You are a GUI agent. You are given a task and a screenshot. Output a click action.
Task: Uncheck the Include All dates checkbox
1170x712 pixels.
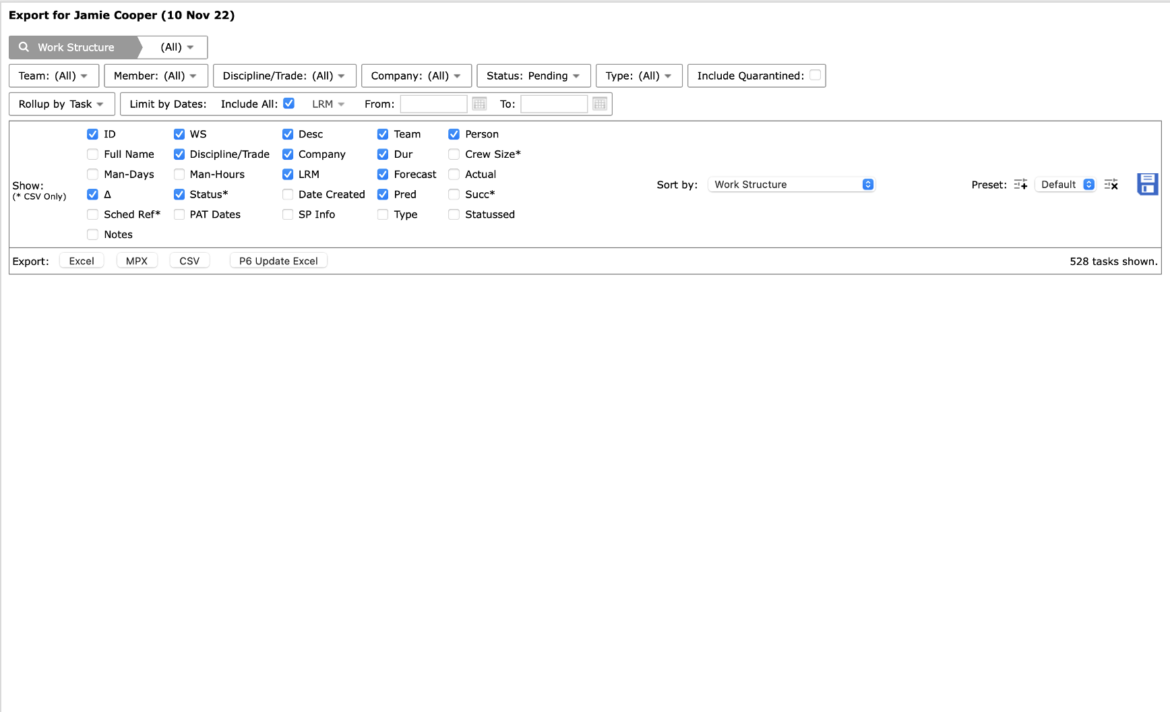pos(289,103)
